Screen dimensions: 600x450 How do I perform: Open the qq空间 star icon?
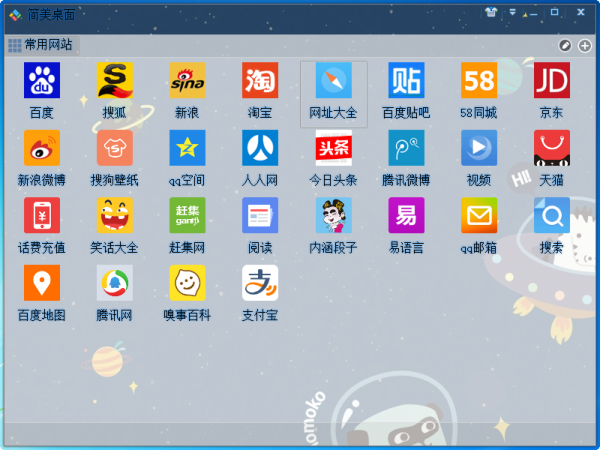coord(187,148)
